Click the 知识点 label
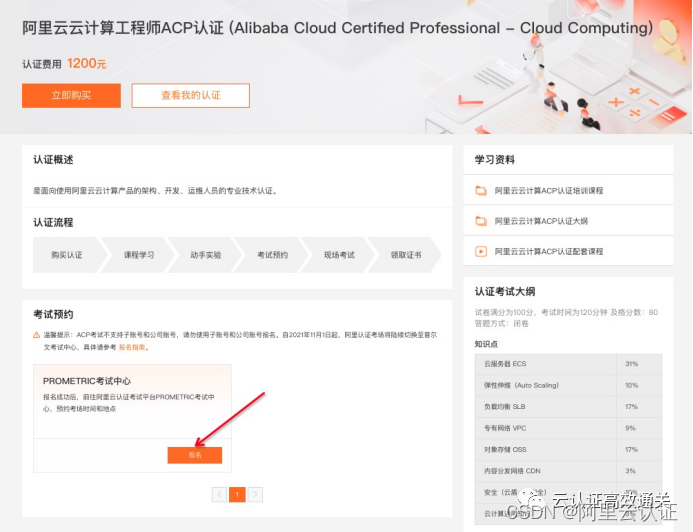This screenshot has height=532, width=693. (x=486, y=344)
